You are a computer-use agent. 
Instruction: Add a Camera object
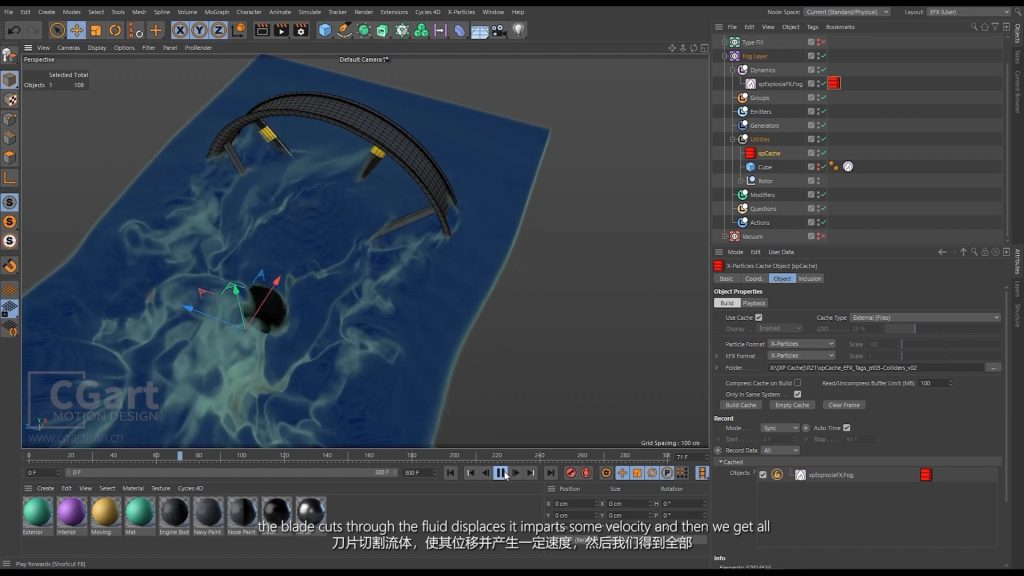(x=499, y=30)
